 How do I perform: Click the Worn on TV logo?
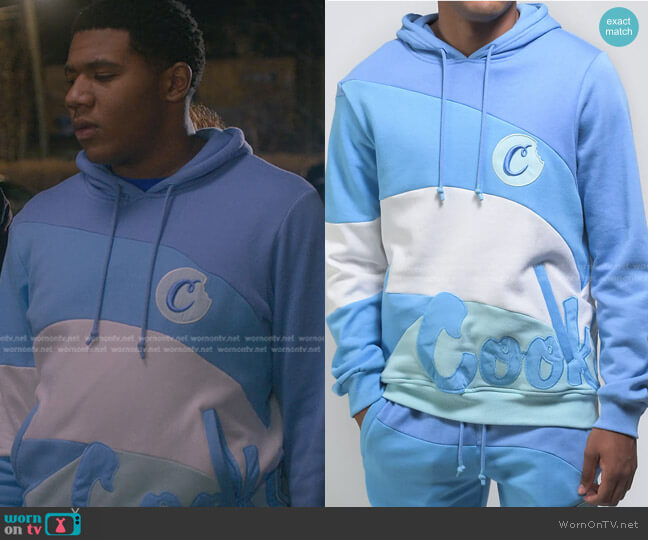click(x=42, y=523)
